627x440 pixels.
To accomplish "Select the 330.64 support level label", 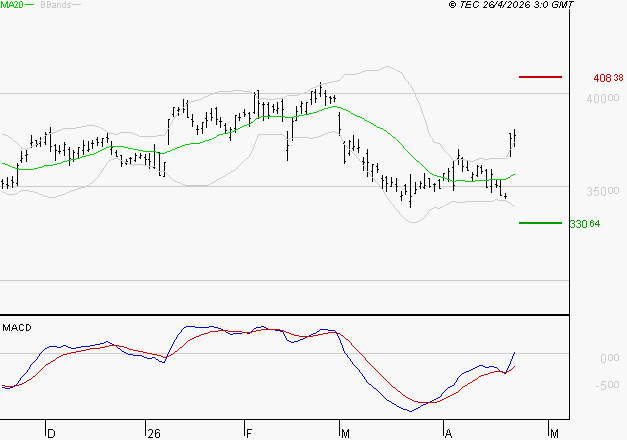I will [x=585, y=224].
